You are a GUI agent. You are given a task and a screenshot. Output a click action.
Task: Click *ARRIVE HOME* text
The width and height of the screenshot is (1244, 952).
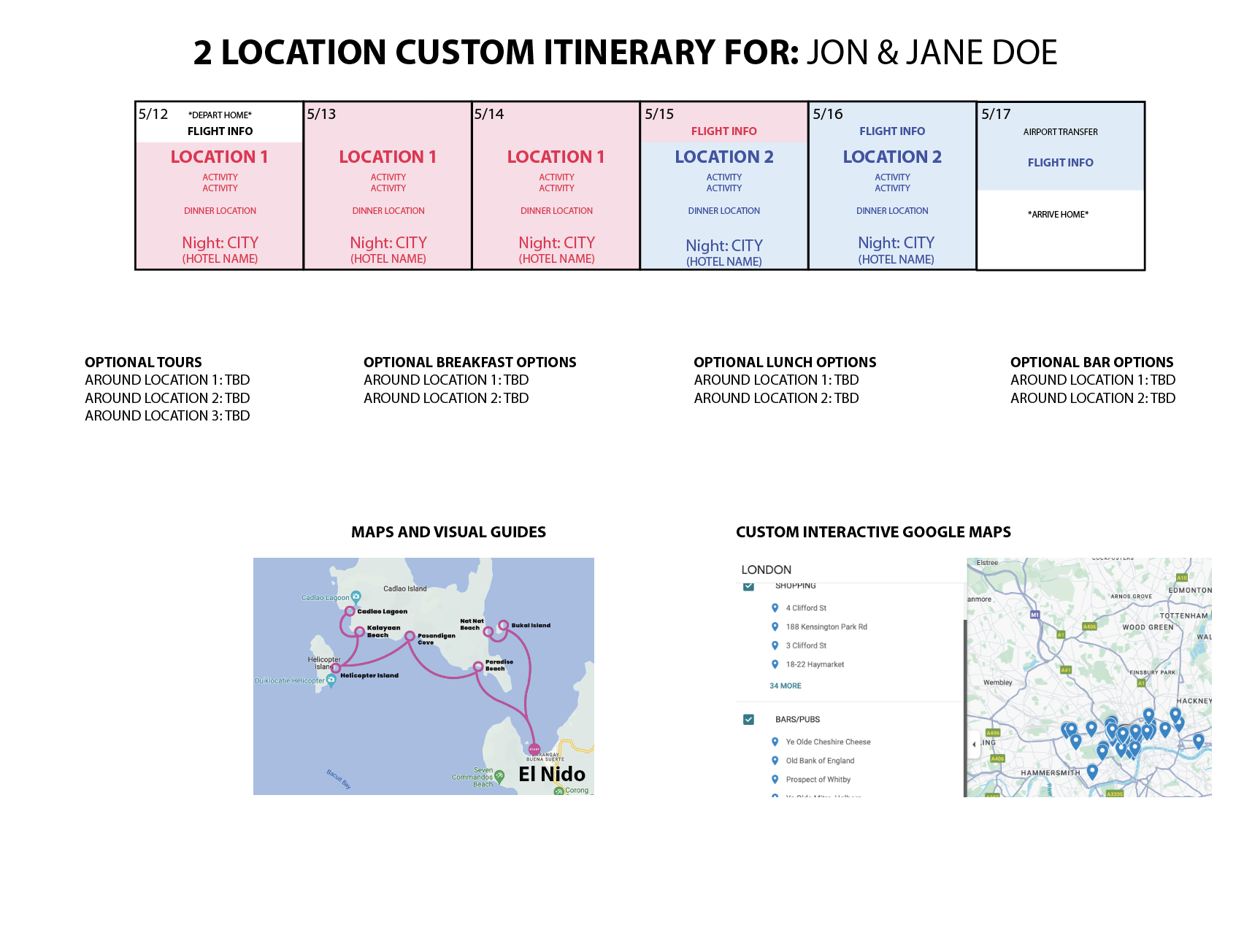[1058, 215]
